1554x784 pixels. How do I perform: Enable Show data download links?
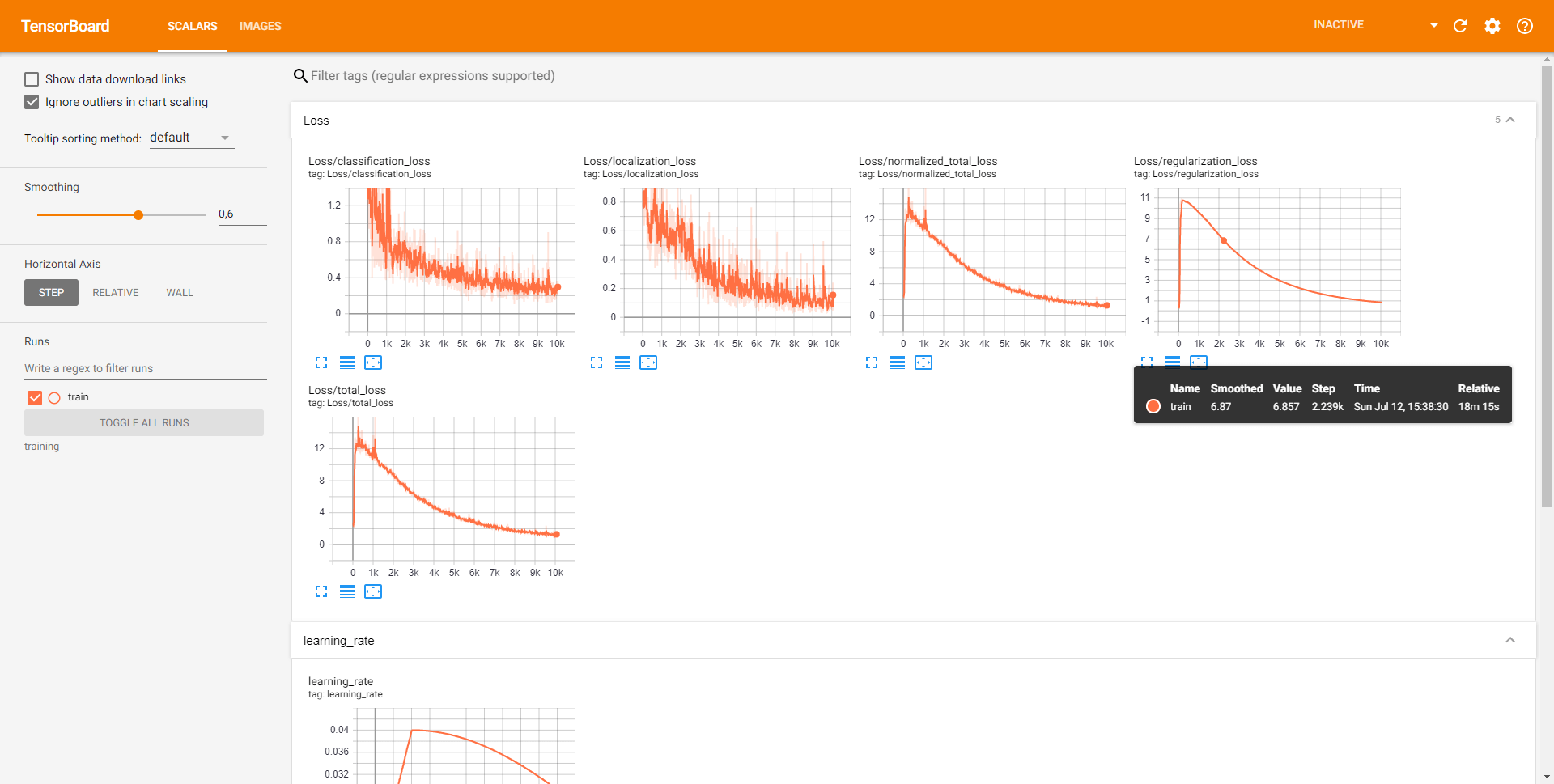(32, 78)
